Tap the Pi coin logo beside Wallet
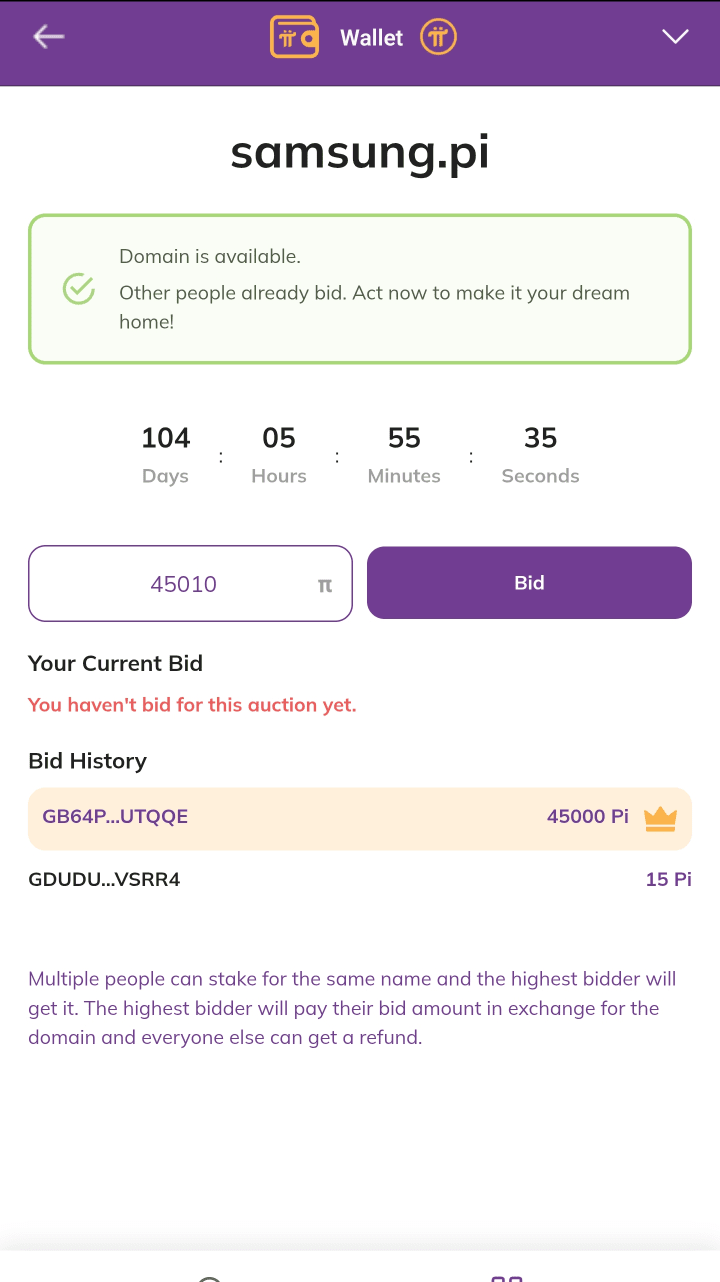 click(x=438, y=37)
